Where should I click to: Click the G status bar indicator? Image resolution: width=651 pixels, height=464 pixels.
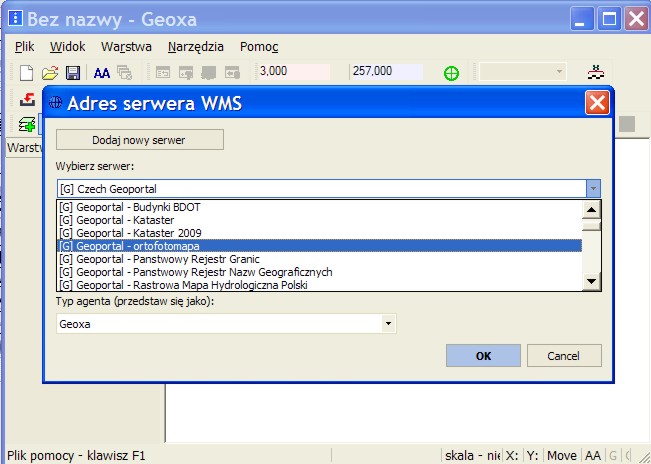click(x=612, y=456)
